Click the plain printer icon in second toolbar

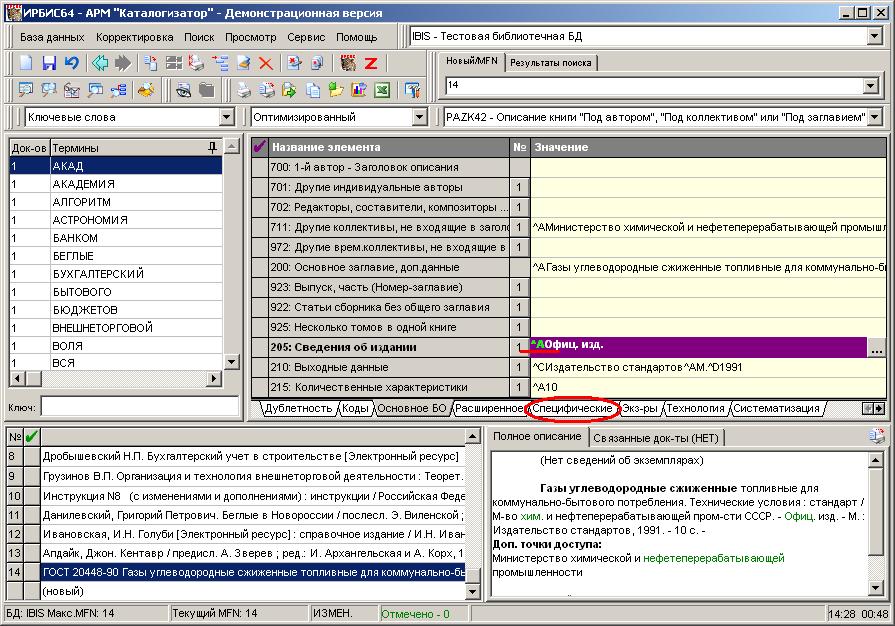(244, 90)
